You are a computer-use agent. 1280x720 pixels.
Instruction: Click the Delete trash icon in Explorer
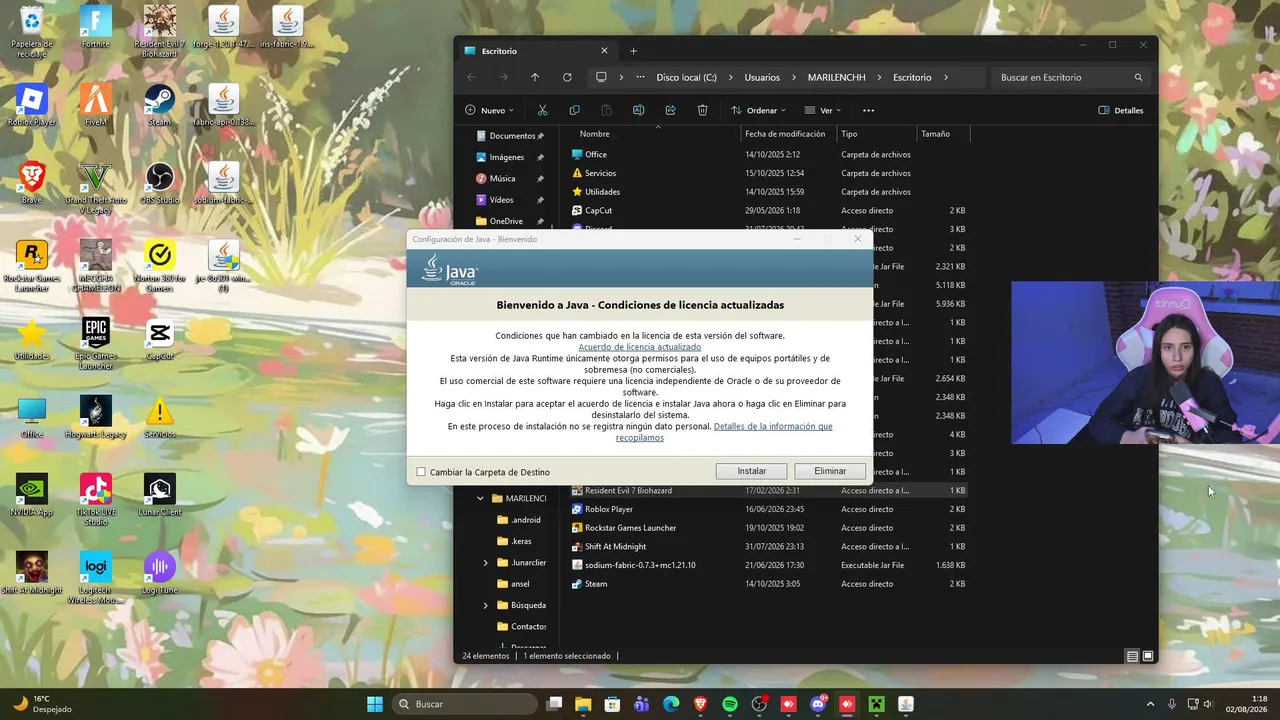click(702, 110)
